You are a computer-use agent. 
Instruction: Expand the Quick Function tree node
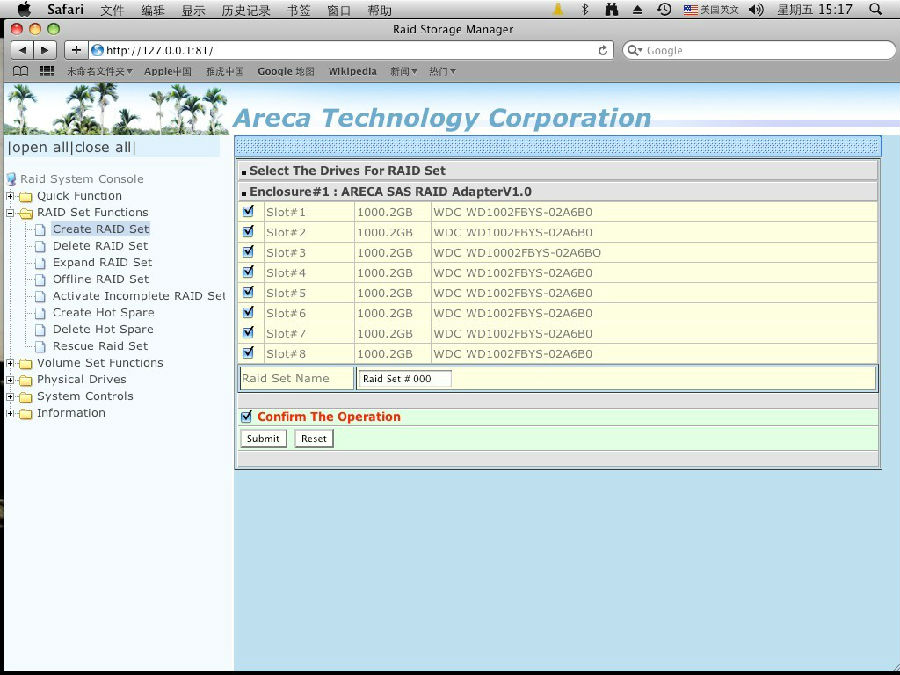coord(10,196)
